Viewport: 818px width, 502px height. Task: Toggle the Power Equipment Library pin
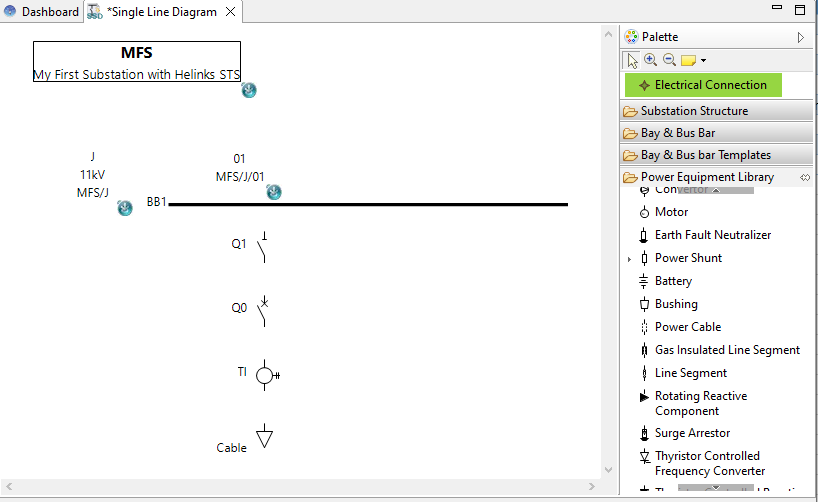(805, 177)
